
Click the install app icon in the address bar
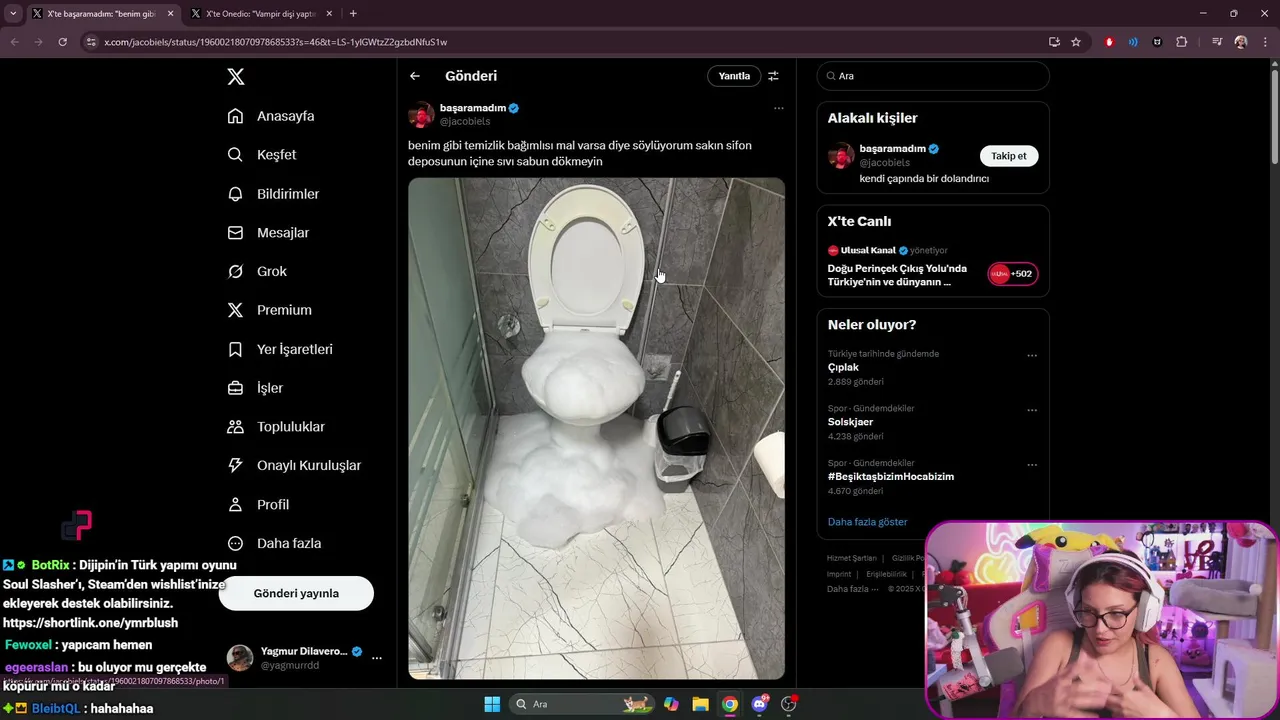coord(1054,42)
